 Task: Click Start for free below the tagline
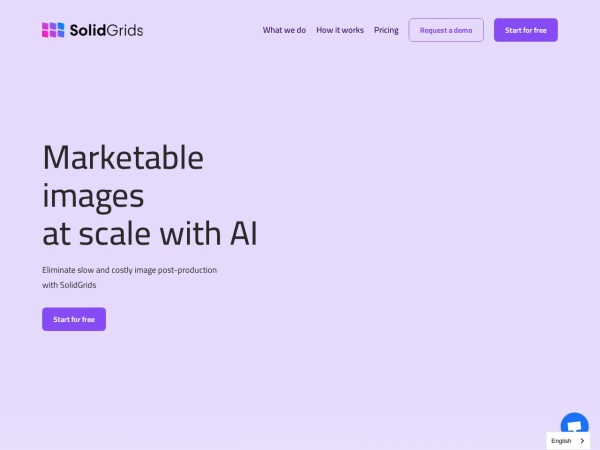coord(74,319)
